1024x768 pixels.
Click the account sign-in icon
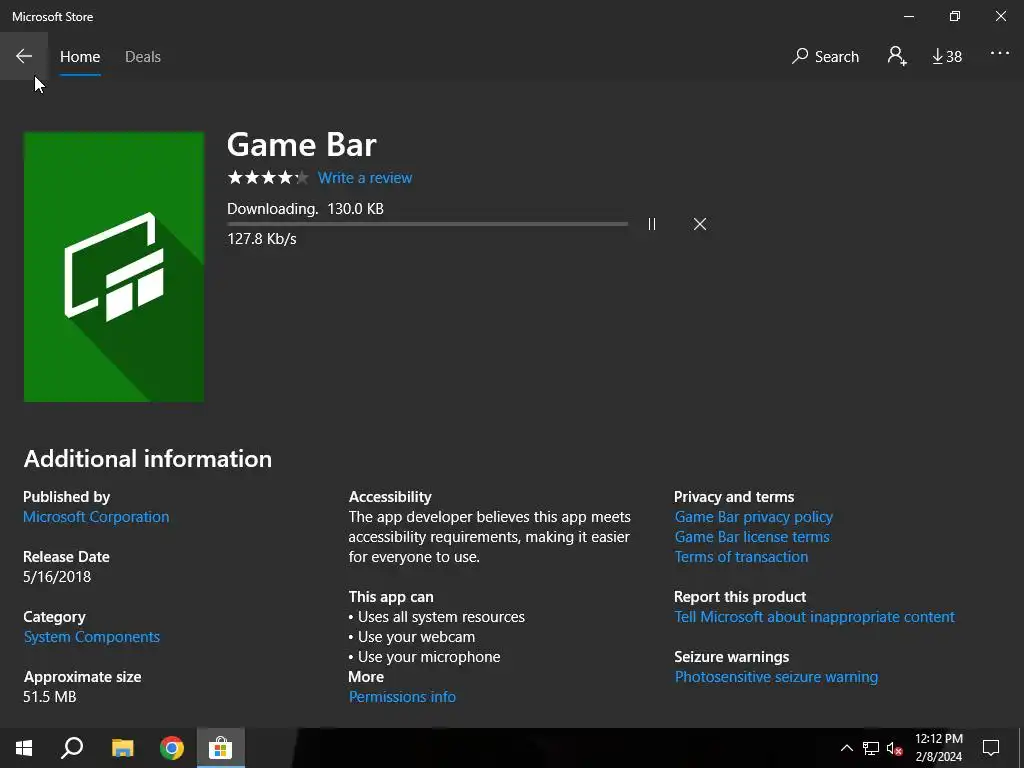897,56
